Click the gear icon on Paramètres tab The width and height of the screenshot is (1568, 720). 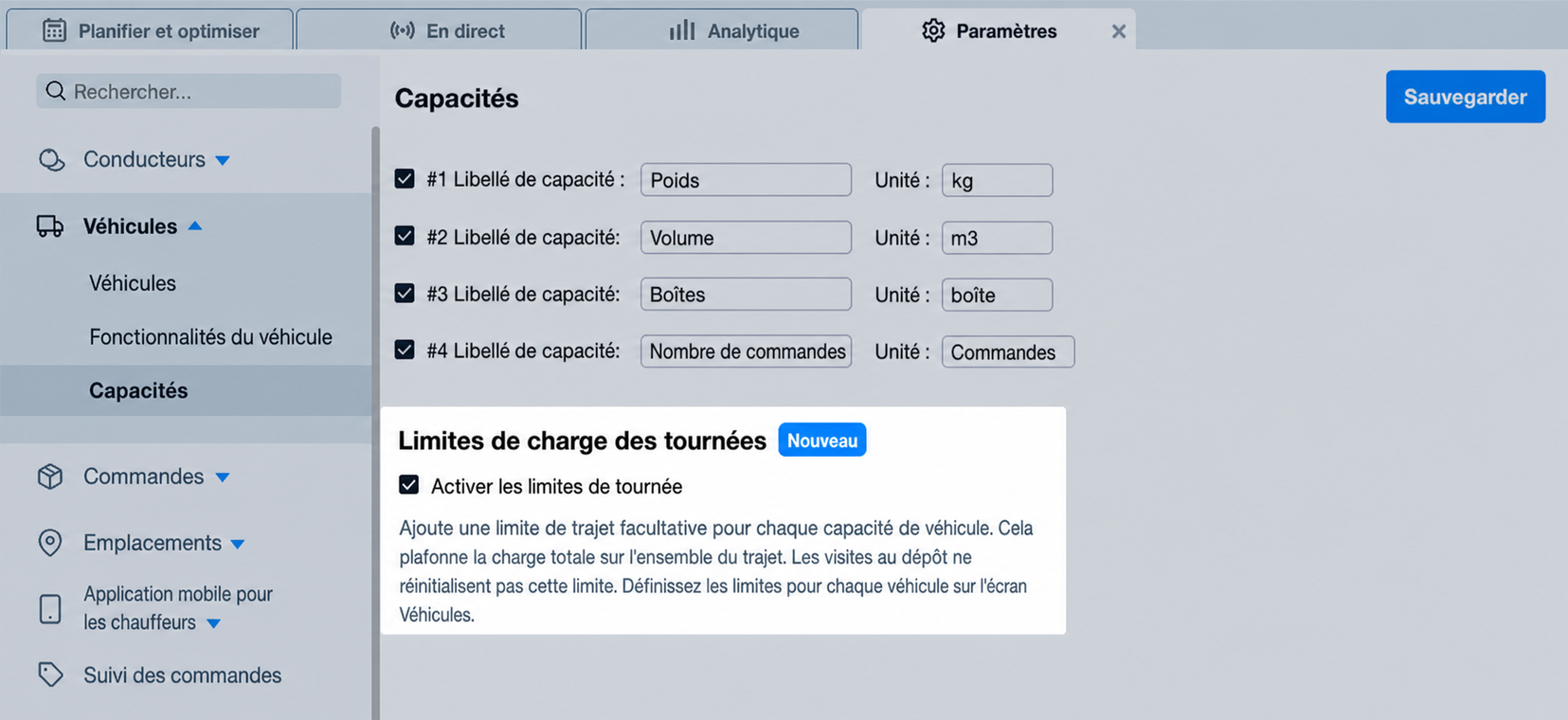click(x=933, y=30)
